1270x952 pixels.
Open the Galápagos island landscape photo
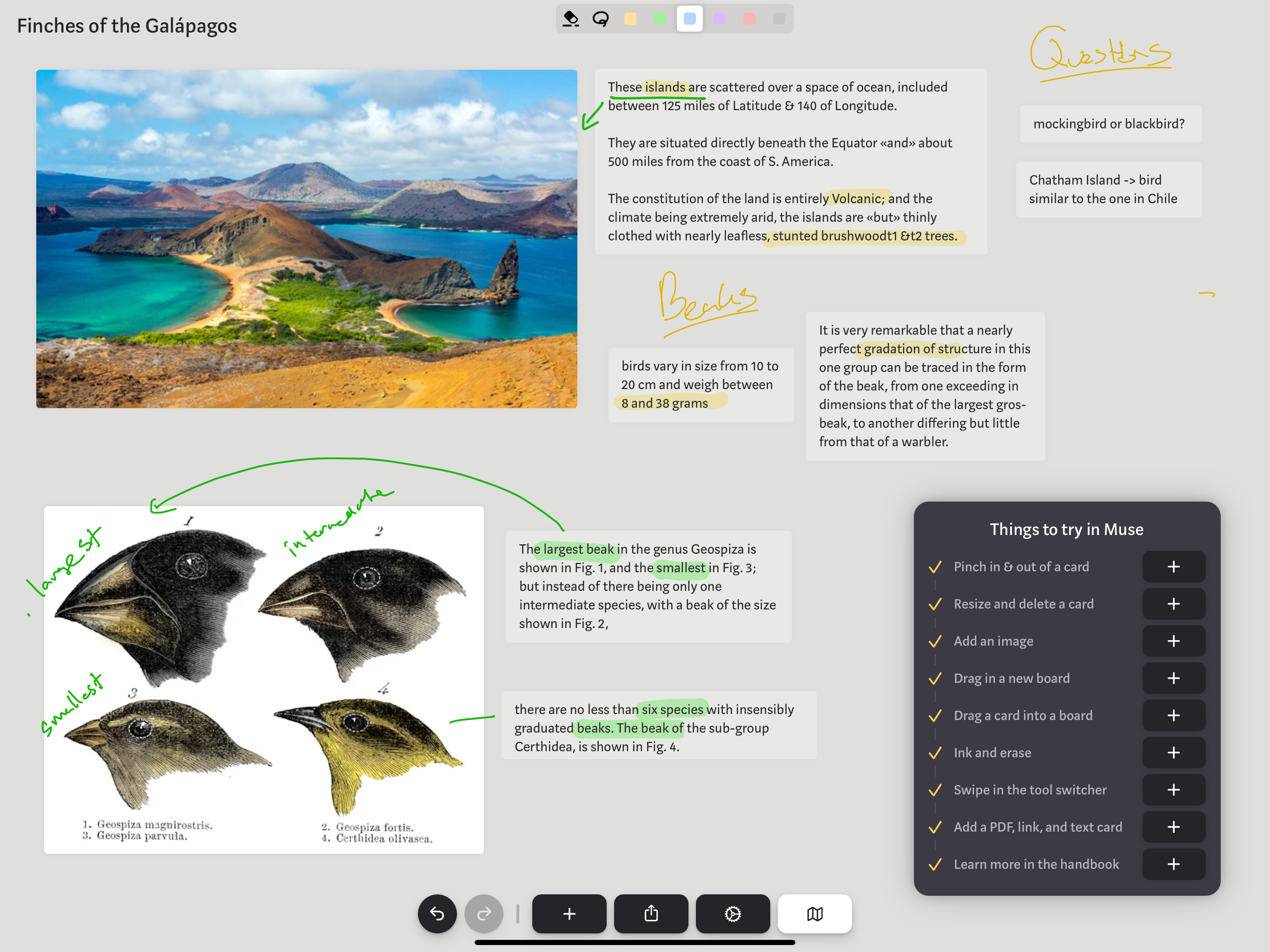[x=307, y=239]
